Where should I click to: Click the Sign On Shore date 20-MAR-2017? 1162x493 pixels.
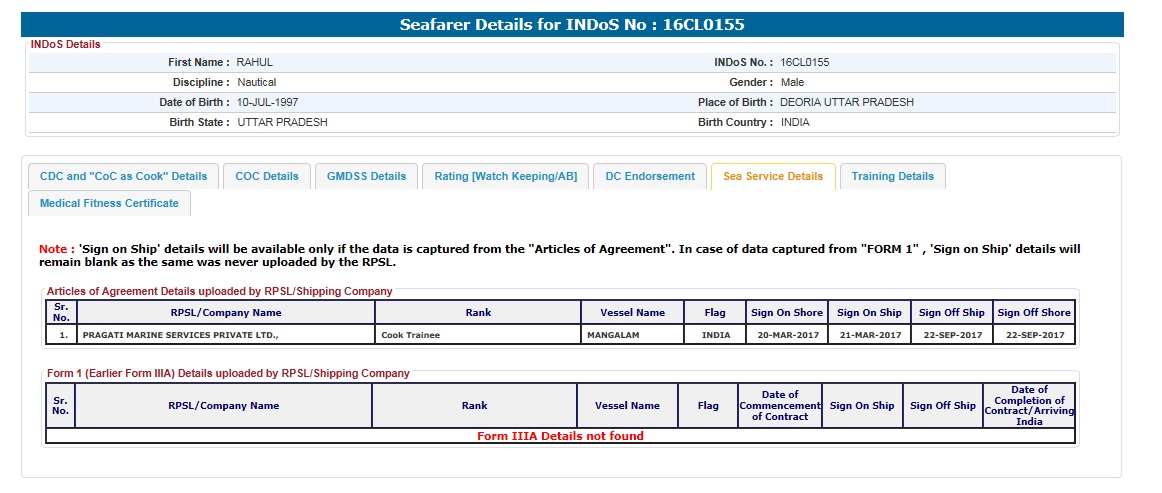[x=787, y=335]
